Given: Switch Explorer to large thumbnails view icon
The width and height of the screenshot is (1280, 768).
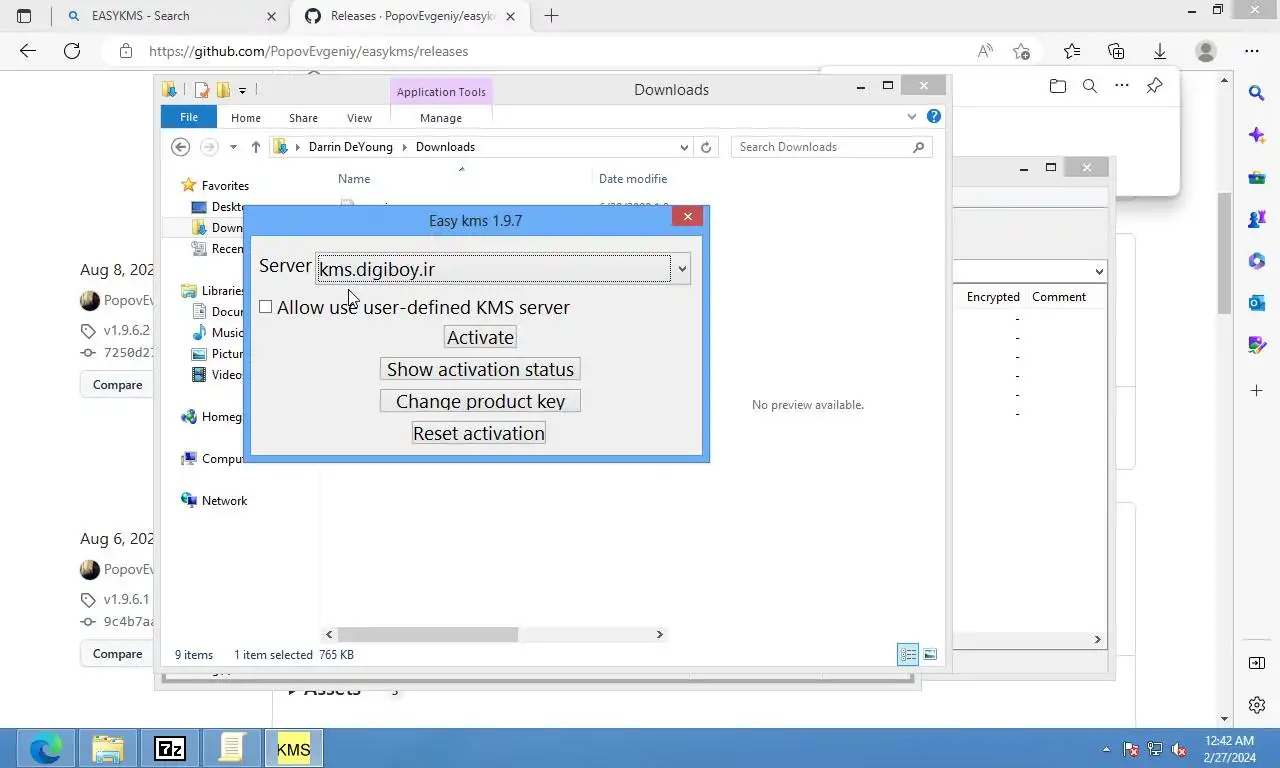Looking at the screenshot, I should click(930, 655).
